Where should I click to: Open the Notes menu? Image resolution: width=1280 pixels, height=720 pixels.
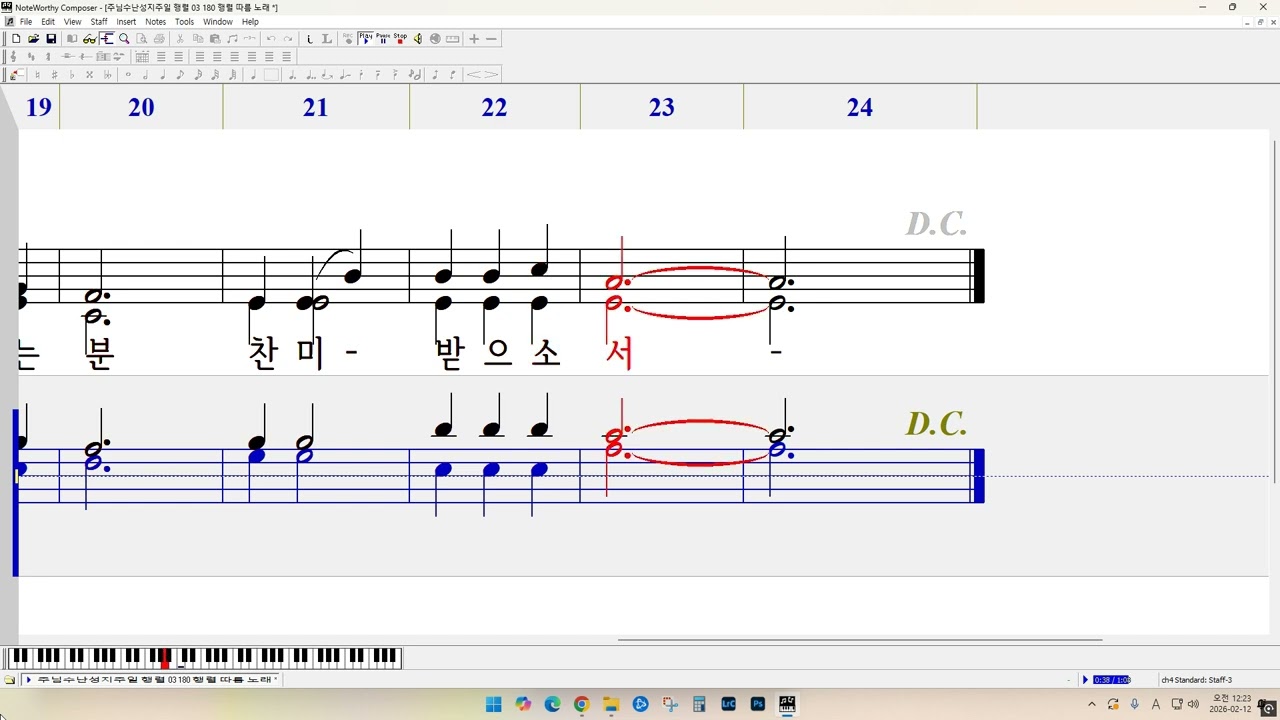pos(156,21)
